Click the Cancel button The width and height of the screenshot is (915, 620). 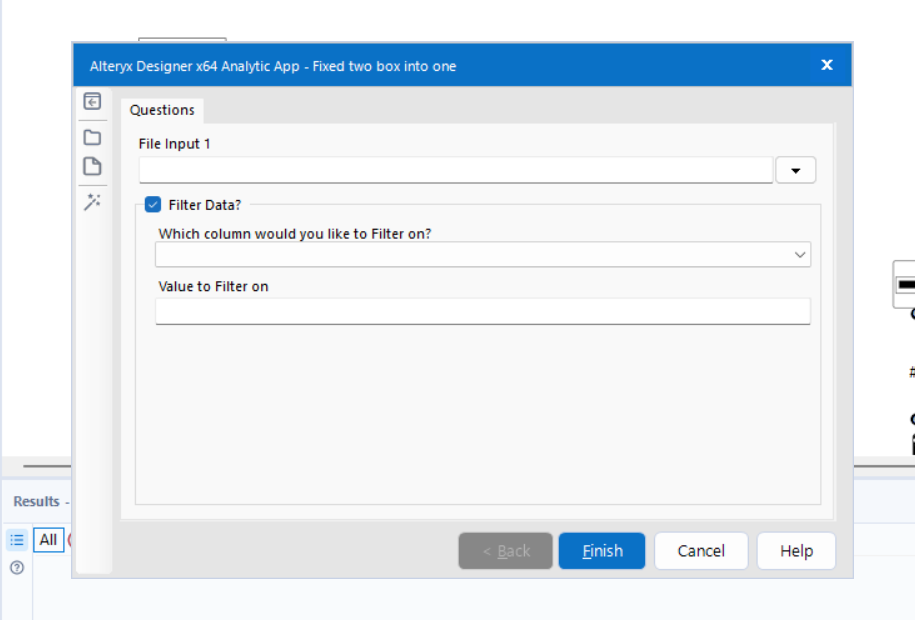pos(701,551)
